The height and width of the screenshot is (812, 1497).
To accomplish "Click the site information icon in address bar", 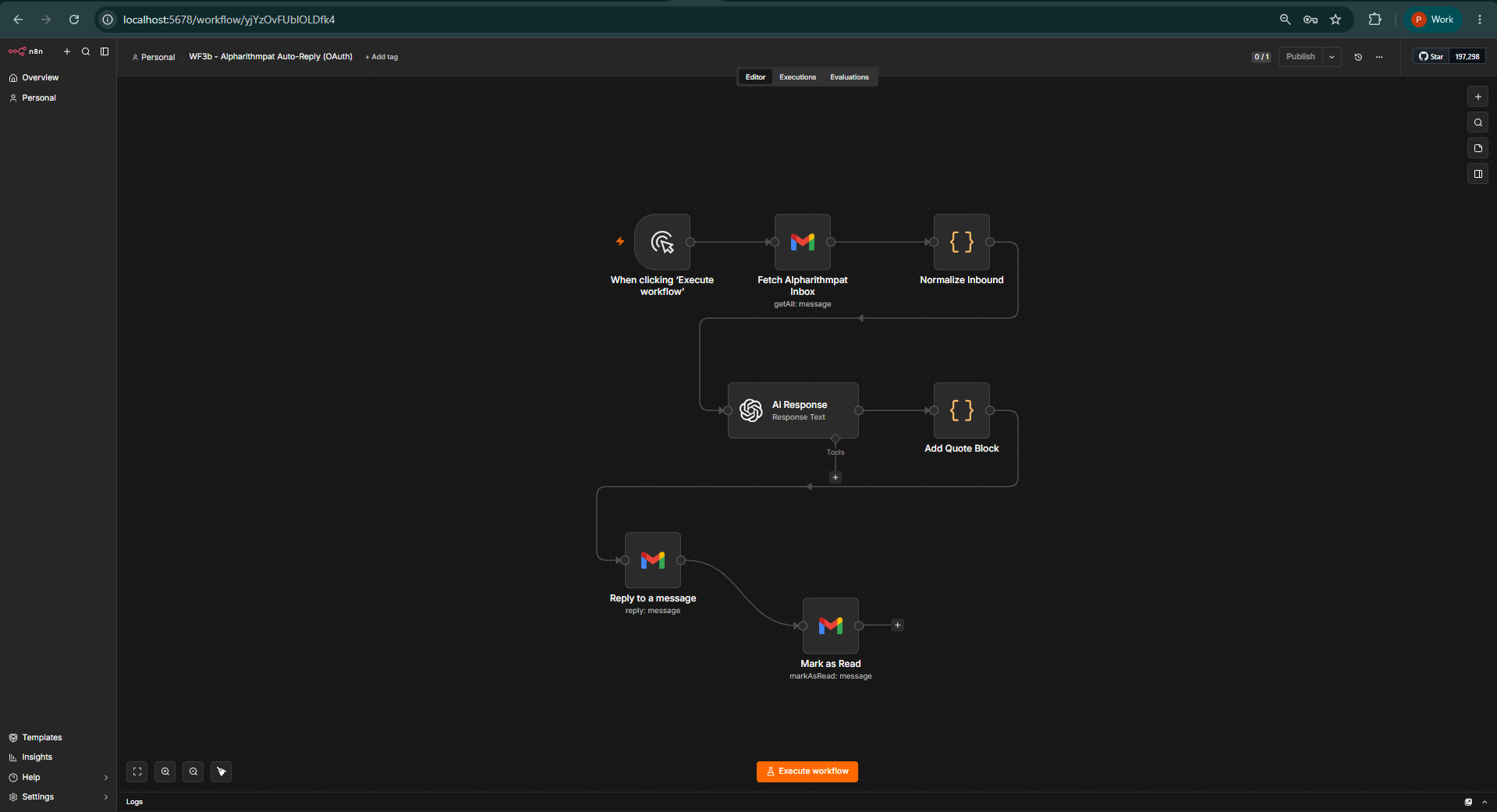I will point(108,20).
